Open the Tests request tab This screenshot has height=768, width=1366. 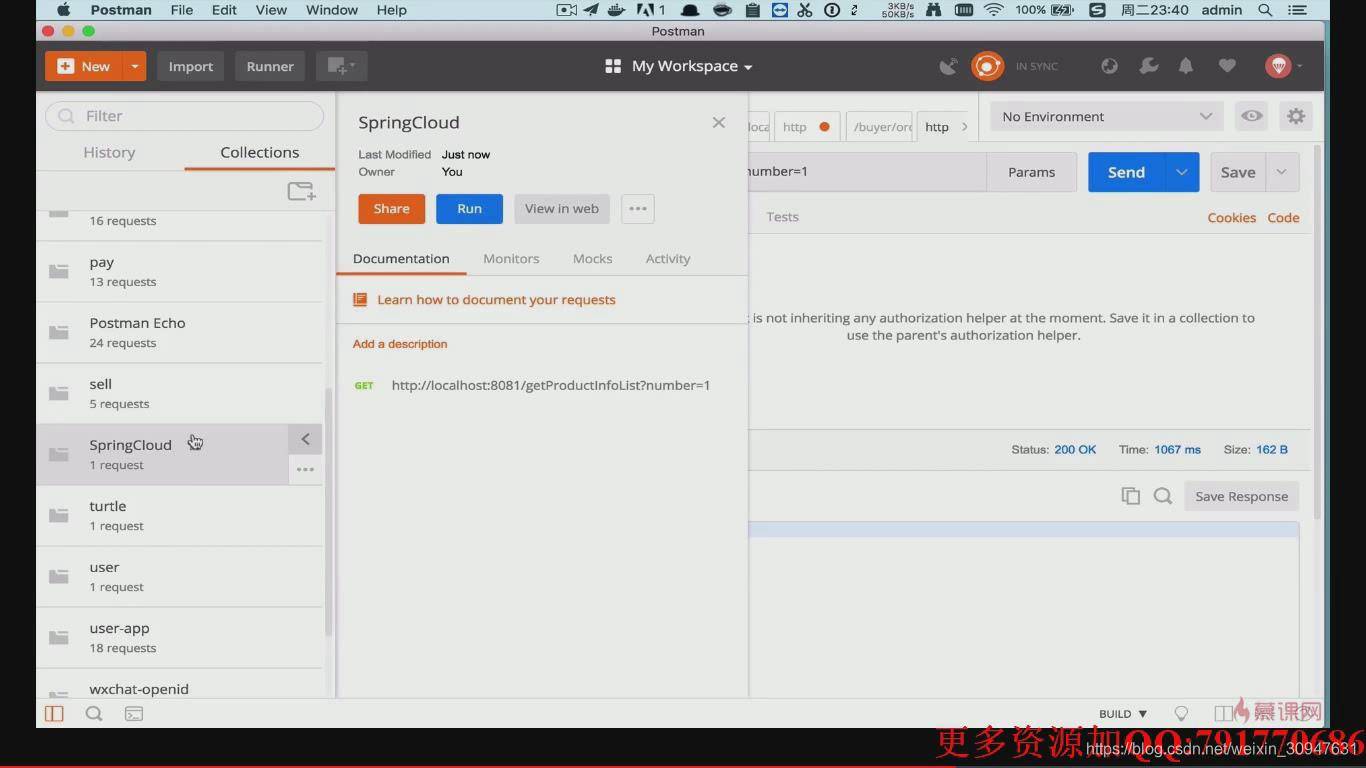click(783, 216)
